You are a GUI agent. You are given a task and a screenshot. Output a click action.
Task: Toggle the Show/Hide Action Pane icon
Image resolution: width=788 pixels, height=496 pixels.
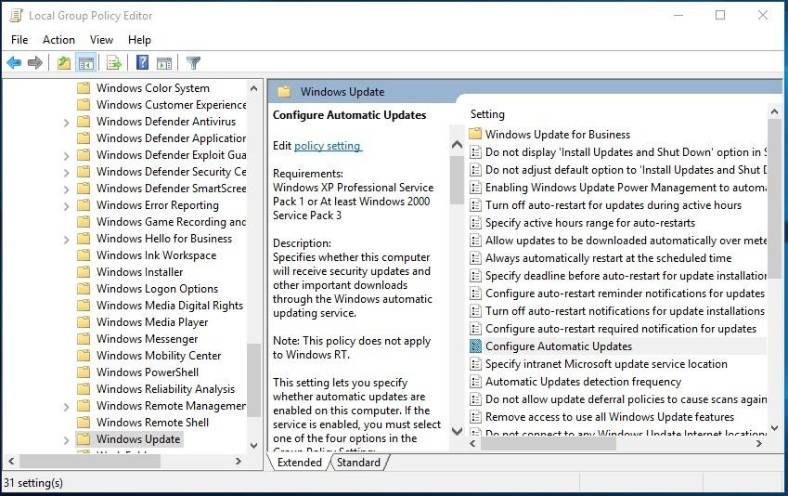point(164,63)
